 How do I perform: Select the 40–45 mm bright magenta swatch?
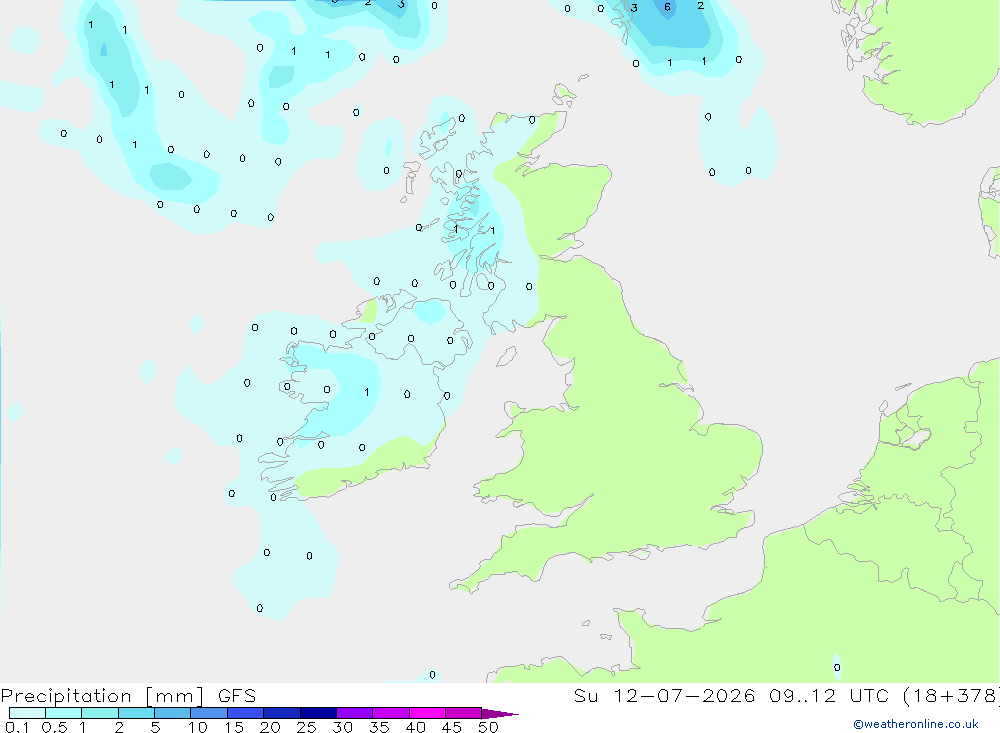[x=427, y=713]
